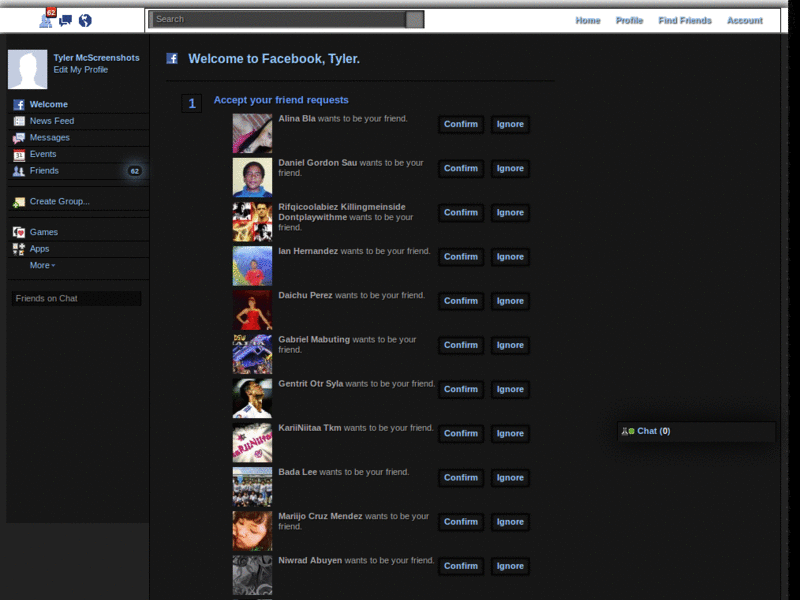
Task: Click the Friends on Chat field
Action: [77, 298]
